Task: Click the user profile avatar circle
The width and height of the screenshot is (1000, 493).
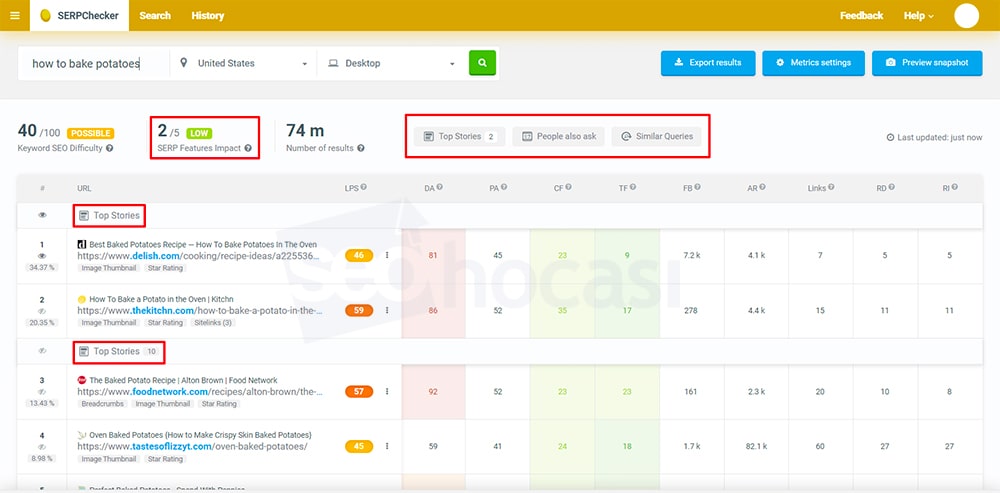Action: [x=966, y=15]
